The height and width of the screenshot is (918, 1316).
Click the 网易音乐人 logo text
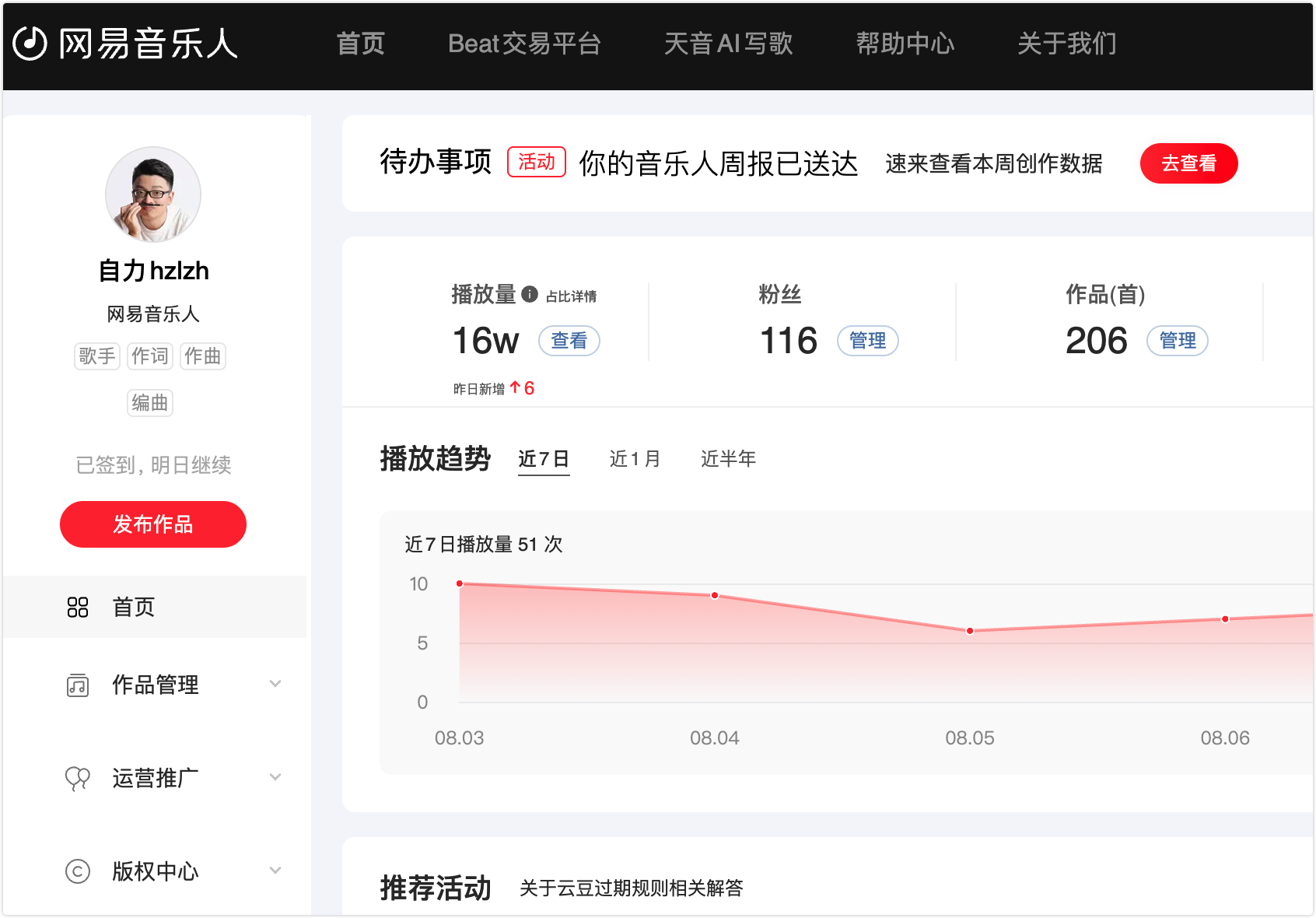click(148, 44)
